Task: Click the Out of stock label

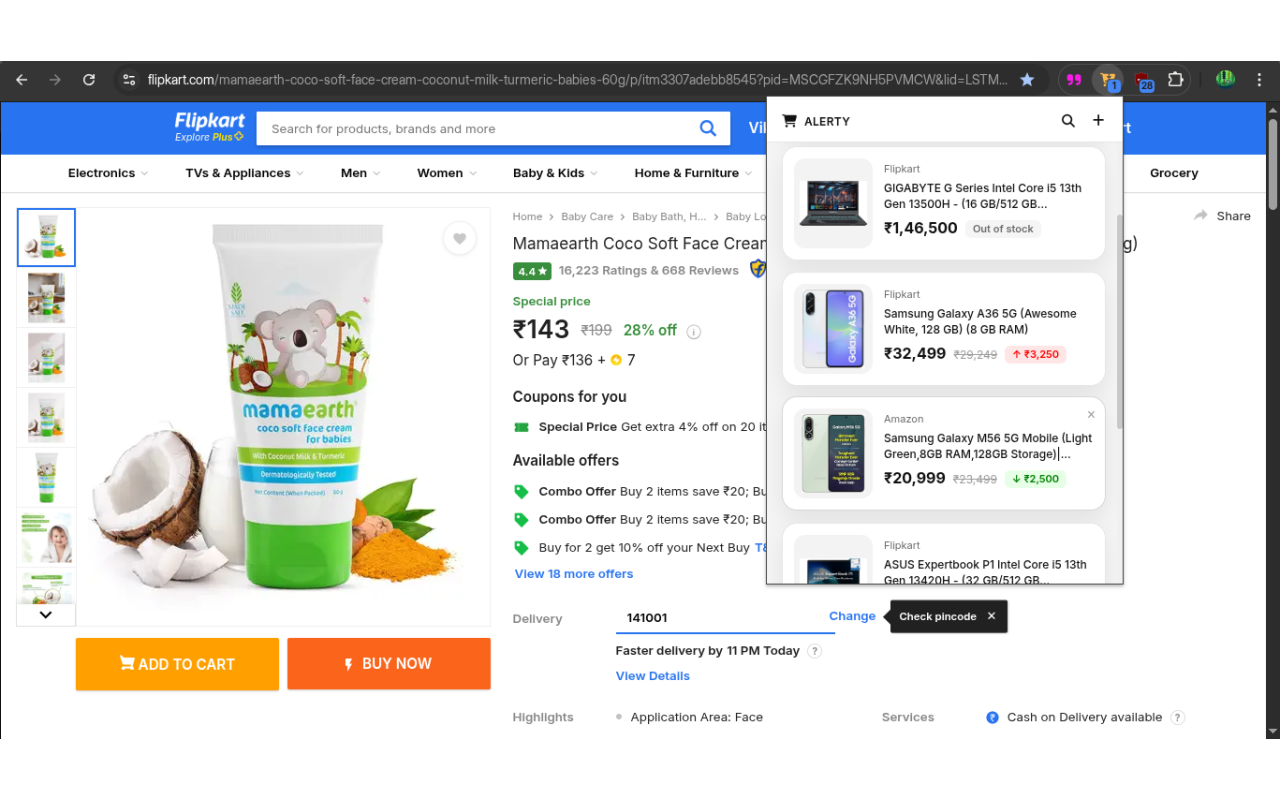Action: [1003, 229]
